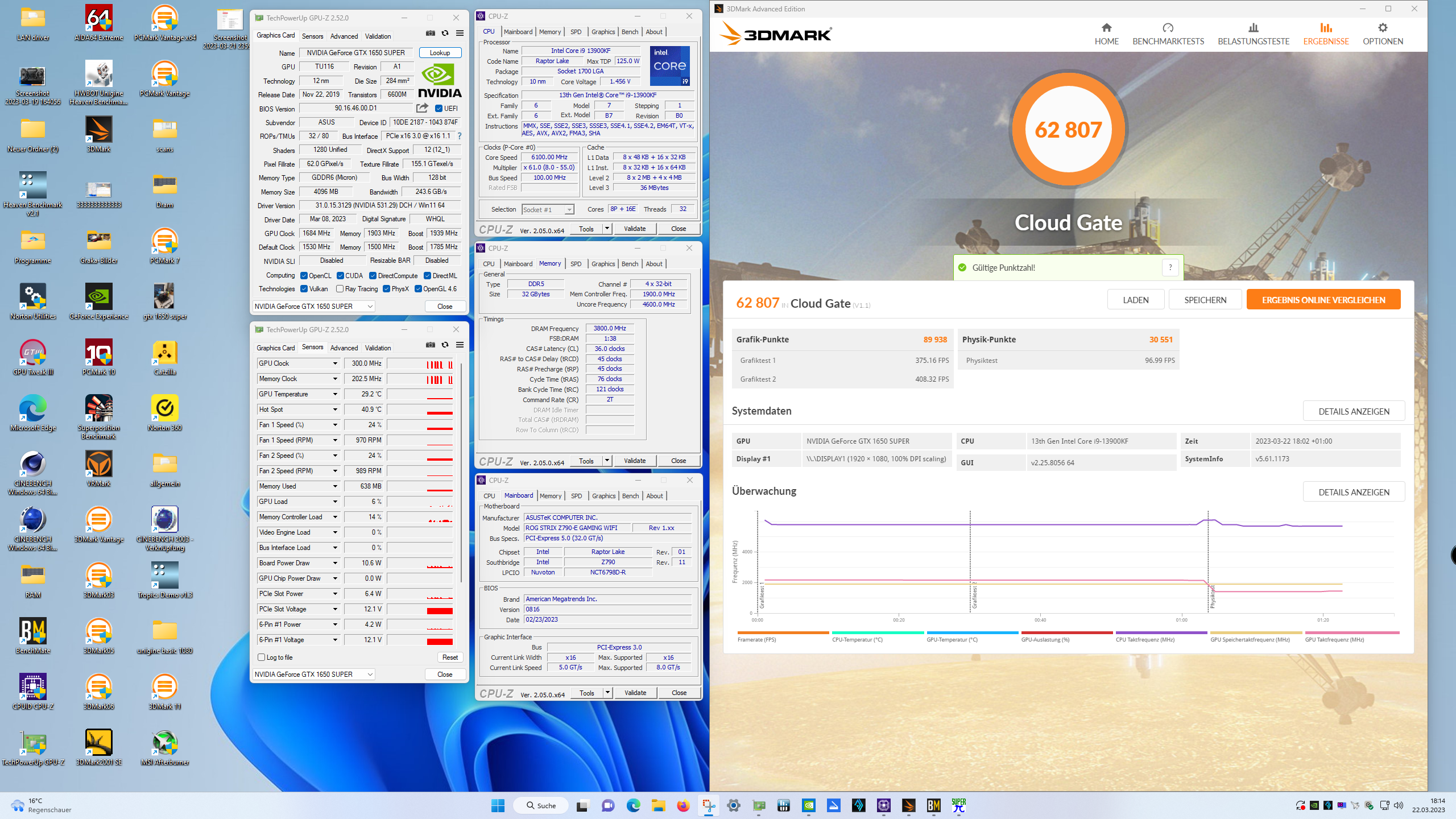Open hamburger menu in top GPU-Z window

(460, 34)
